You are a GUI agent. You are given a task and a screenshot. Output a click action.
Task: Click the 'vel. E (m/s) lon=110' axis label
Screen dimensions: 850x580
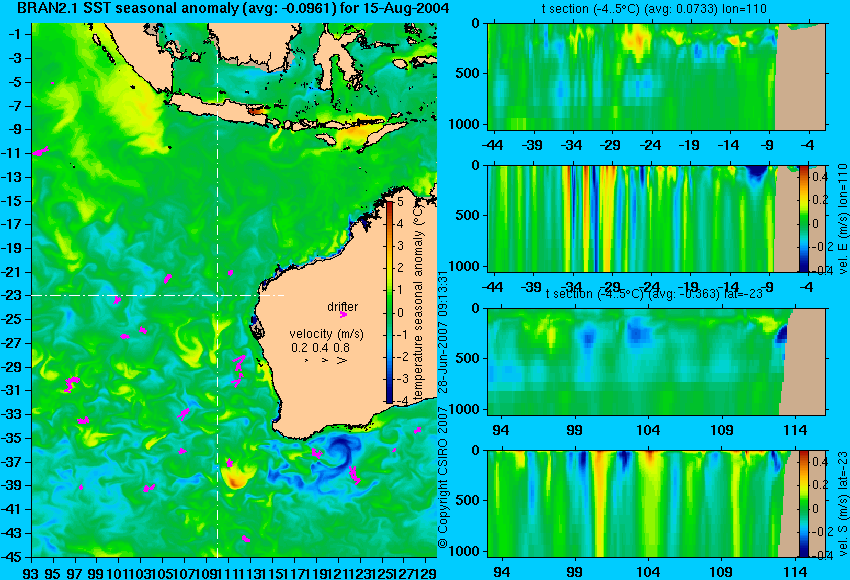842,218
